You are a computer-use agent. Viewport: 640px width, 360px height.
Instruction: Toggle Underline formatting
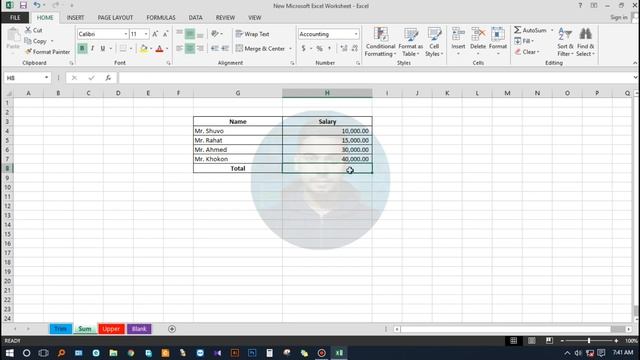(x=103, y=49)
